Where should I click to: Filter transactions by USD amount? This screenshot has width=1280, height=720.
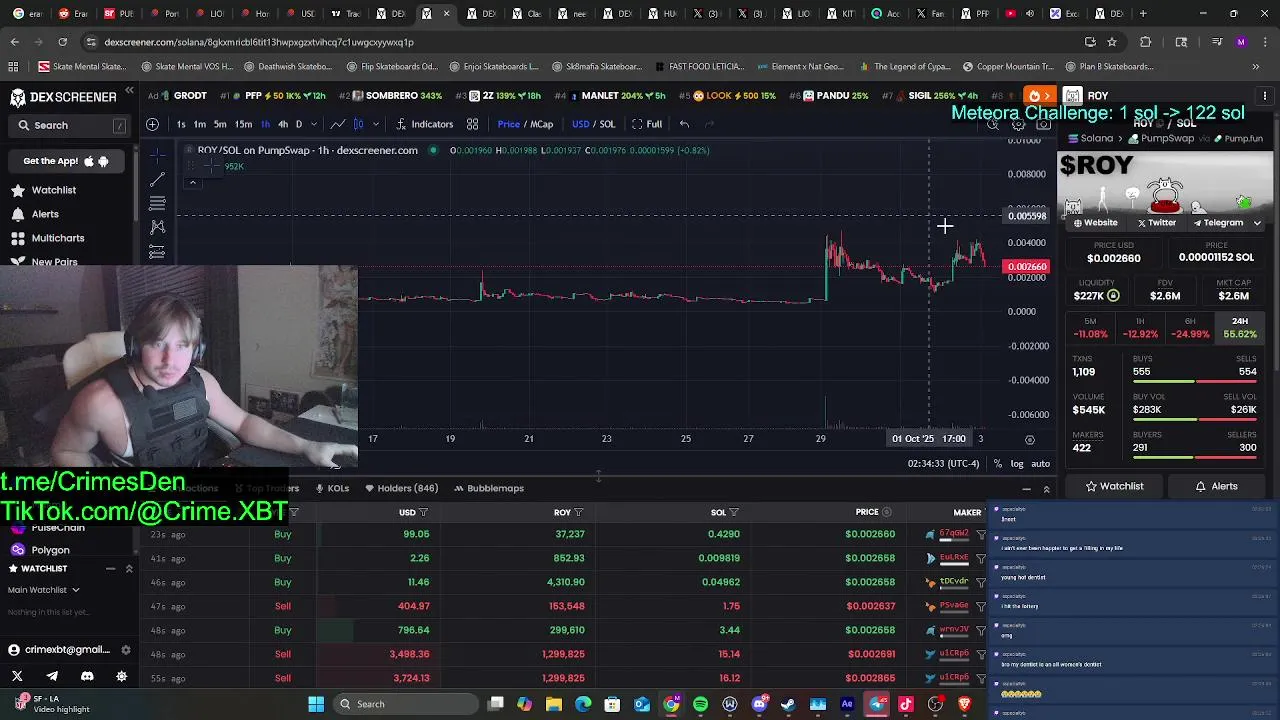tap(423, 513)
